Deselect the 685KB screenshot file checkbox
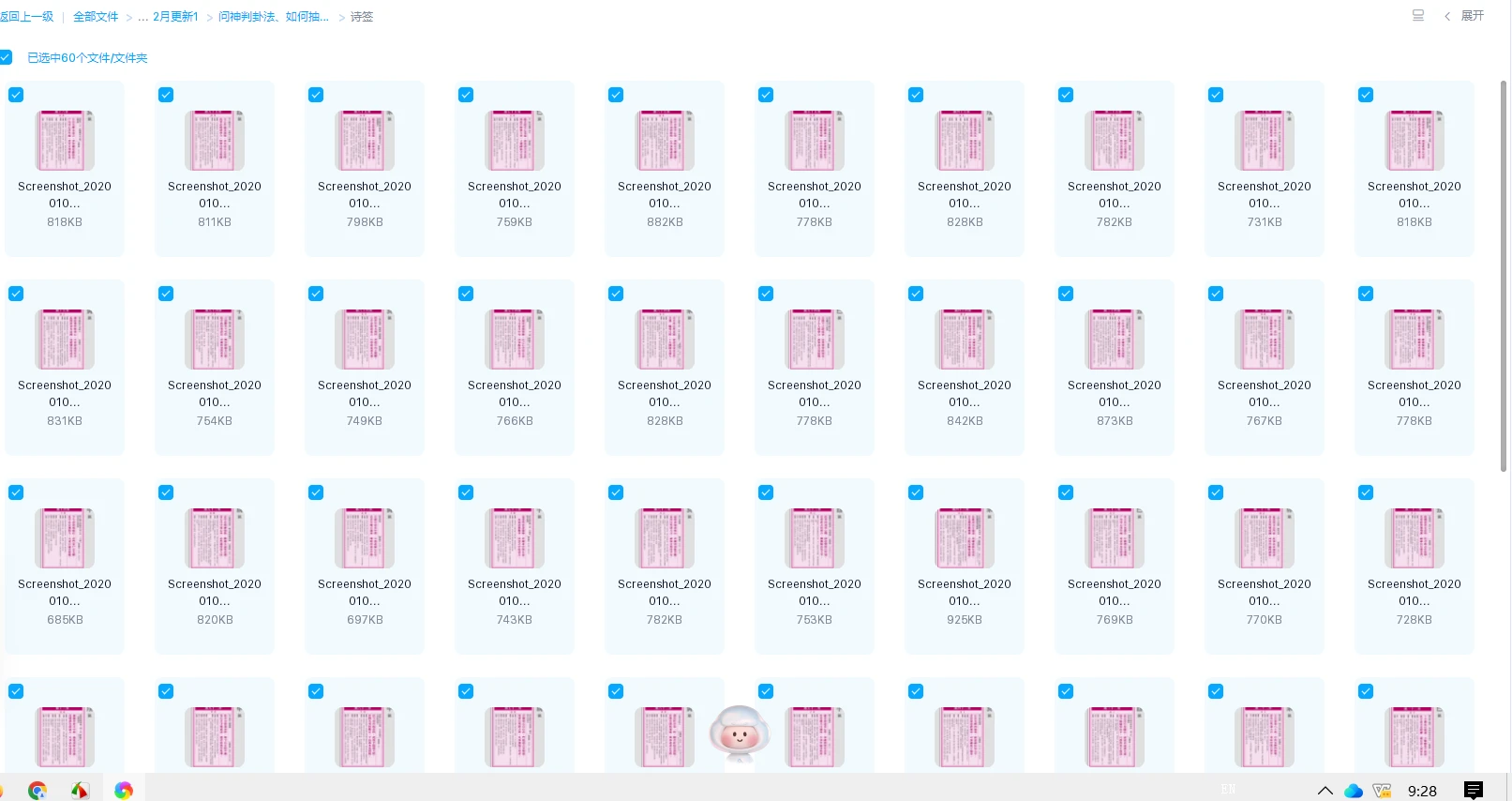Image resolution: width=1512 pixels, height=801 pixels. click(x=16, y=492)
